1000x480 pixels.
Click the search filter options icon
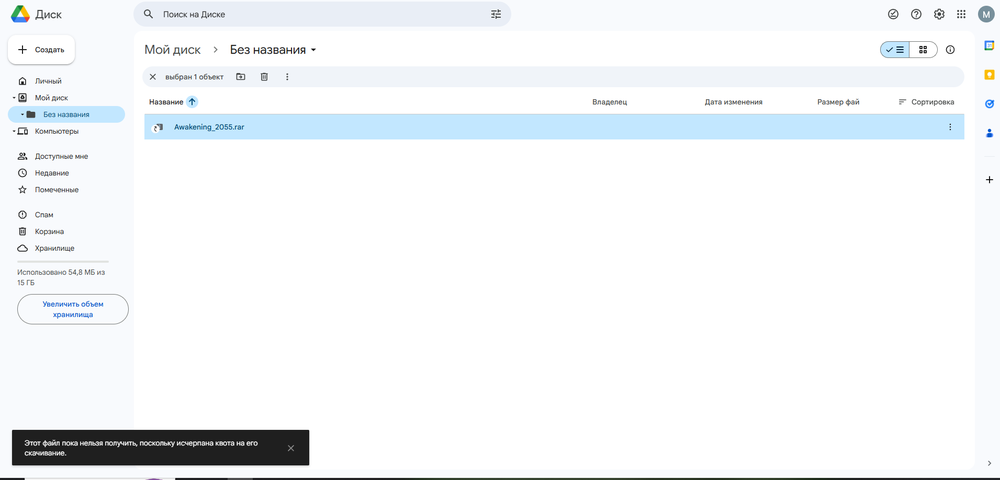click(496, 15)
